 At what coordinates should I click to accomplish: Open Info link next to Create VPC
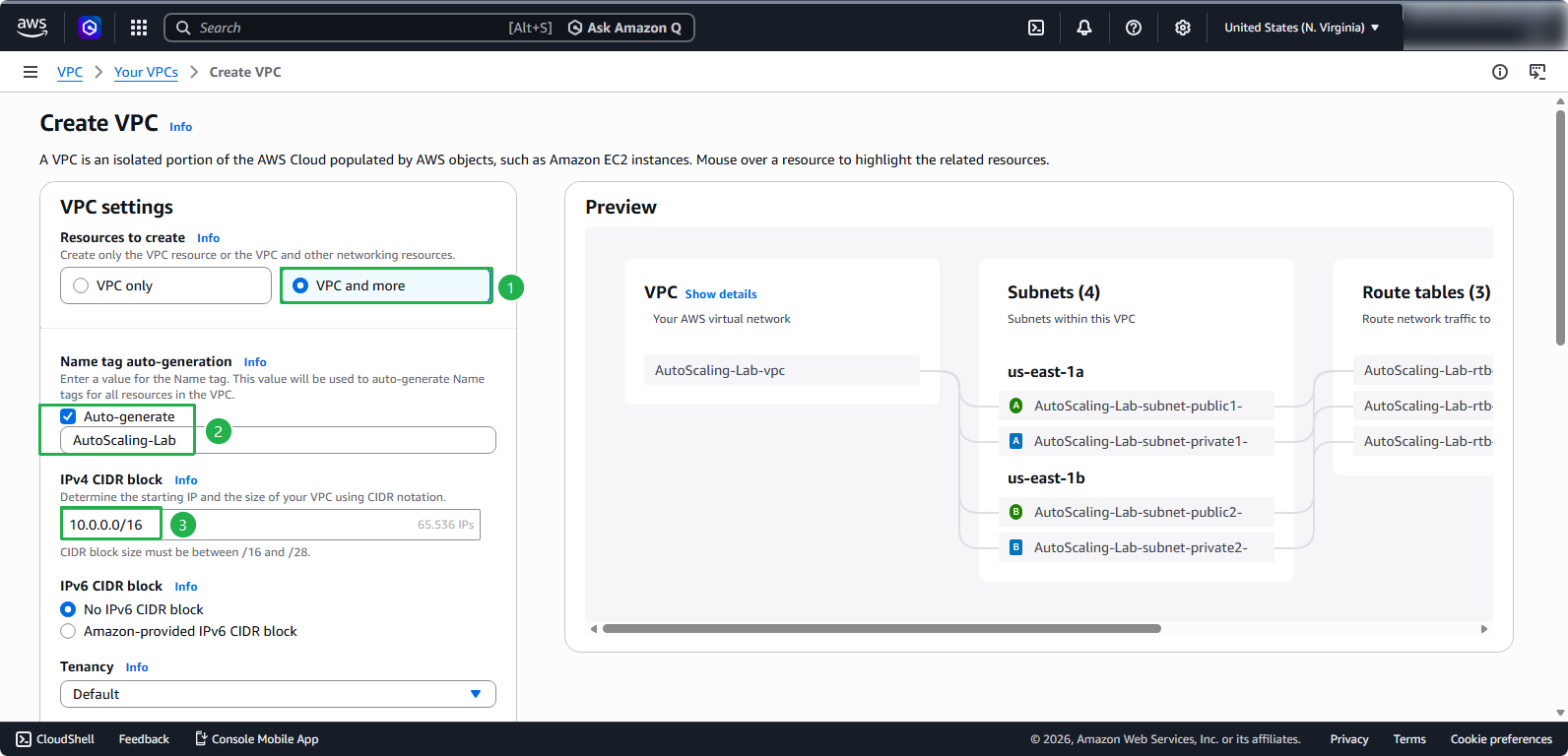click(x=180, y=127)
